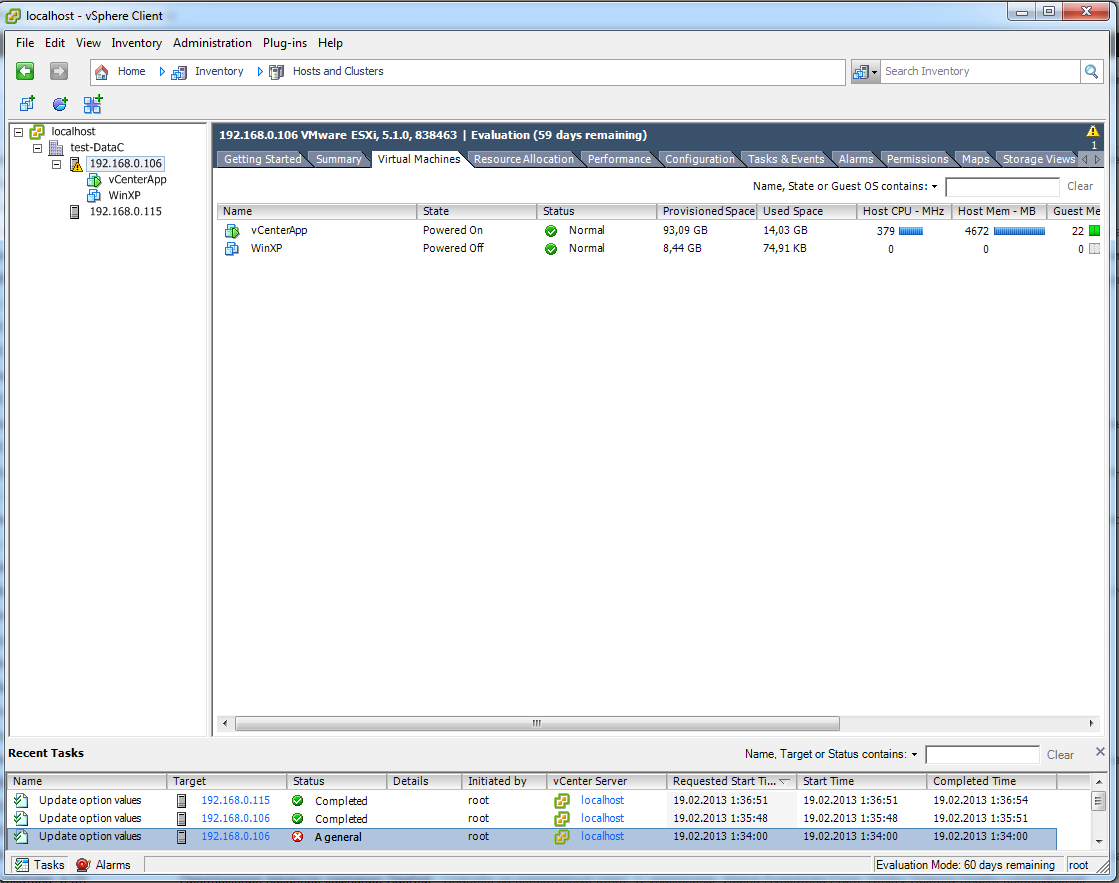Click the WinXP icon in VM list
Screen dimensions: 1119x883
click(x=232, y=248)
